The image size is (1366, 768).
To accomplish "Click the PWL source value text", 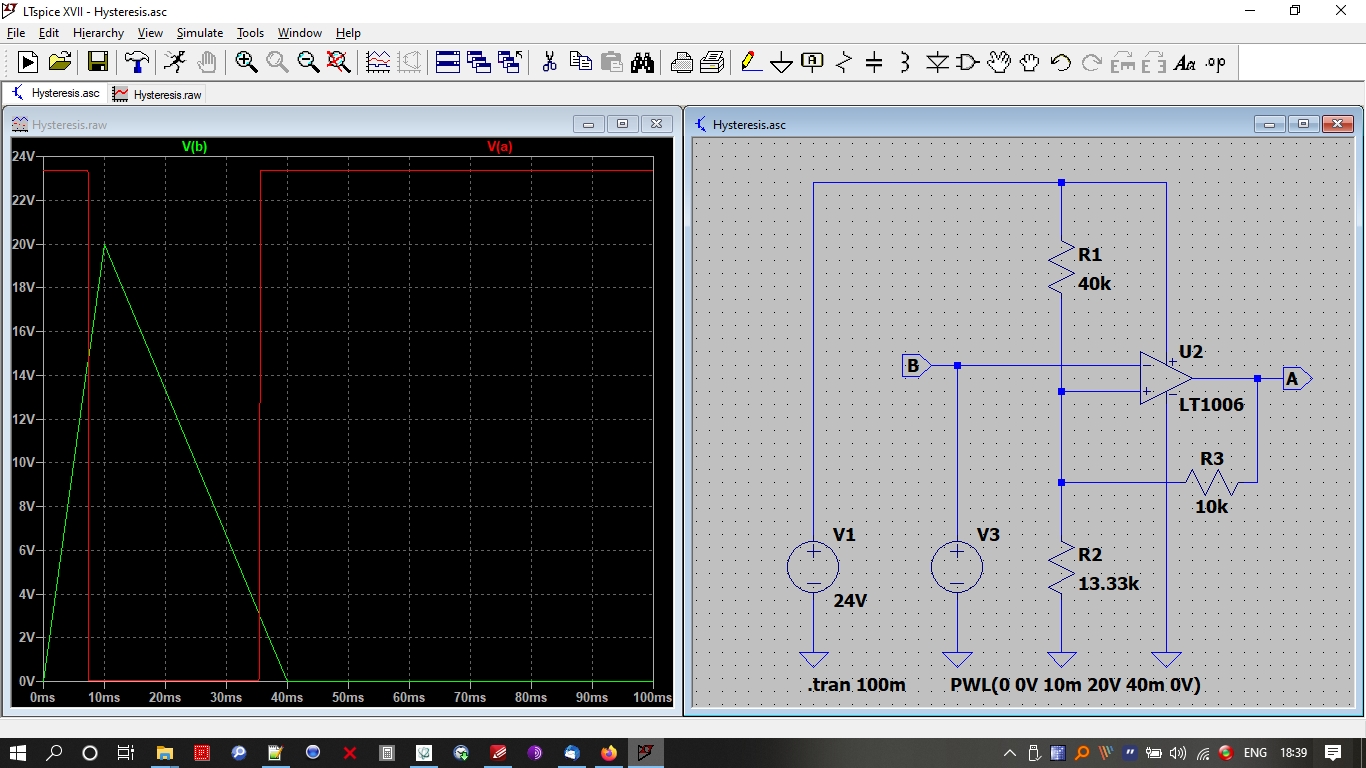I will pos(1075,685).
